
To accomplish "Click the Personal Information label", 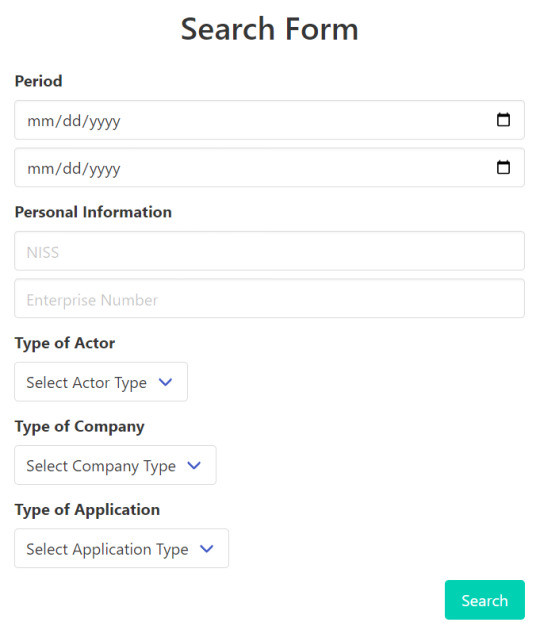I will 93,212.
